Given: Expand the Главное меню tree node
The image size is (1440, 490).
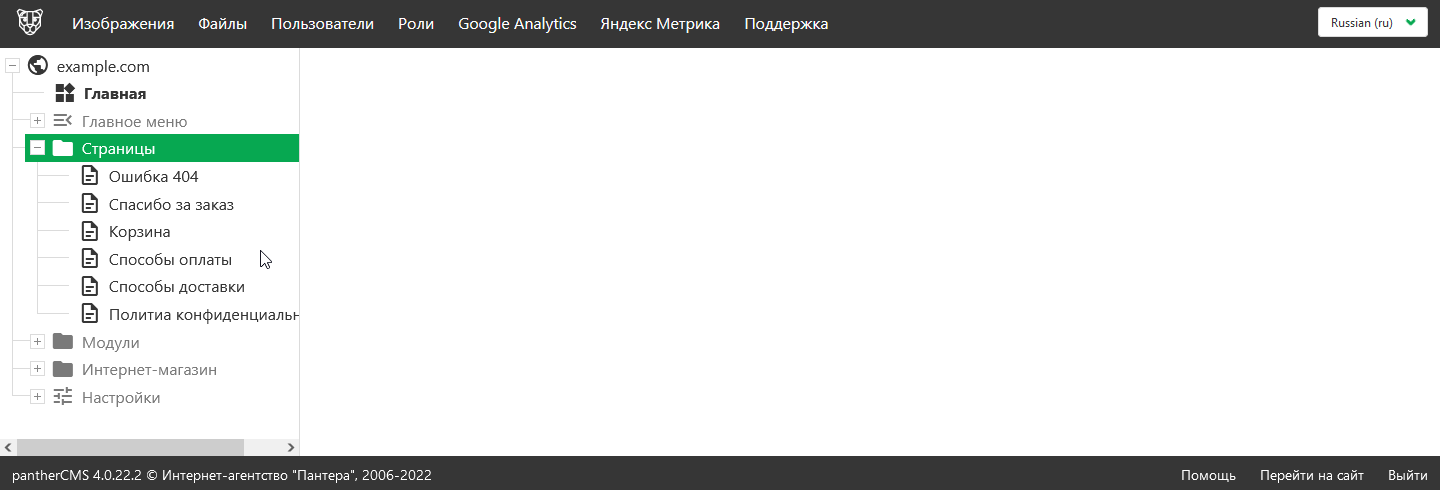Looking at the screenshot, I should click(x=38, y=121).
